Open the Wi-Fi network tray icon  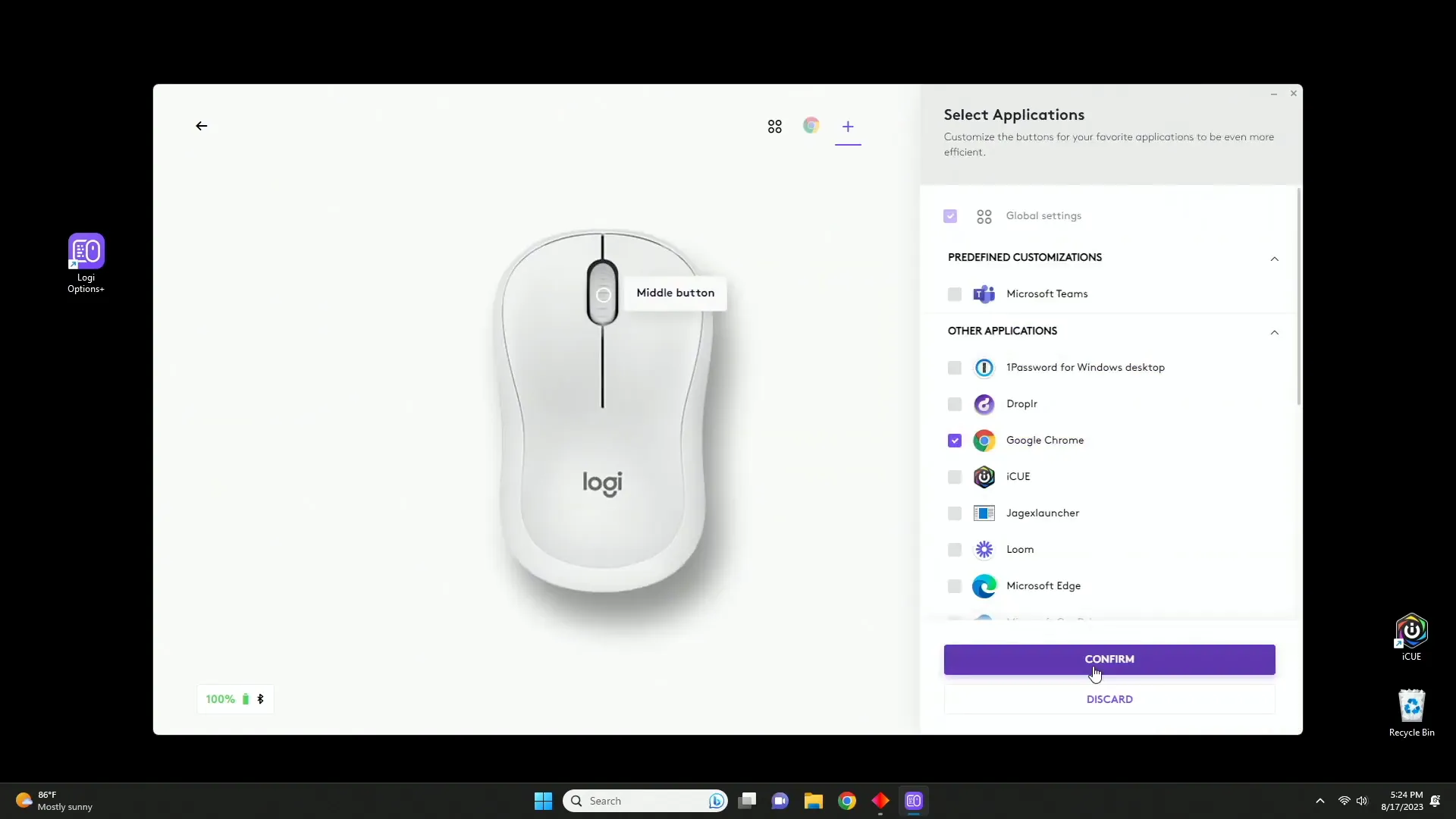click(1344, 801)
